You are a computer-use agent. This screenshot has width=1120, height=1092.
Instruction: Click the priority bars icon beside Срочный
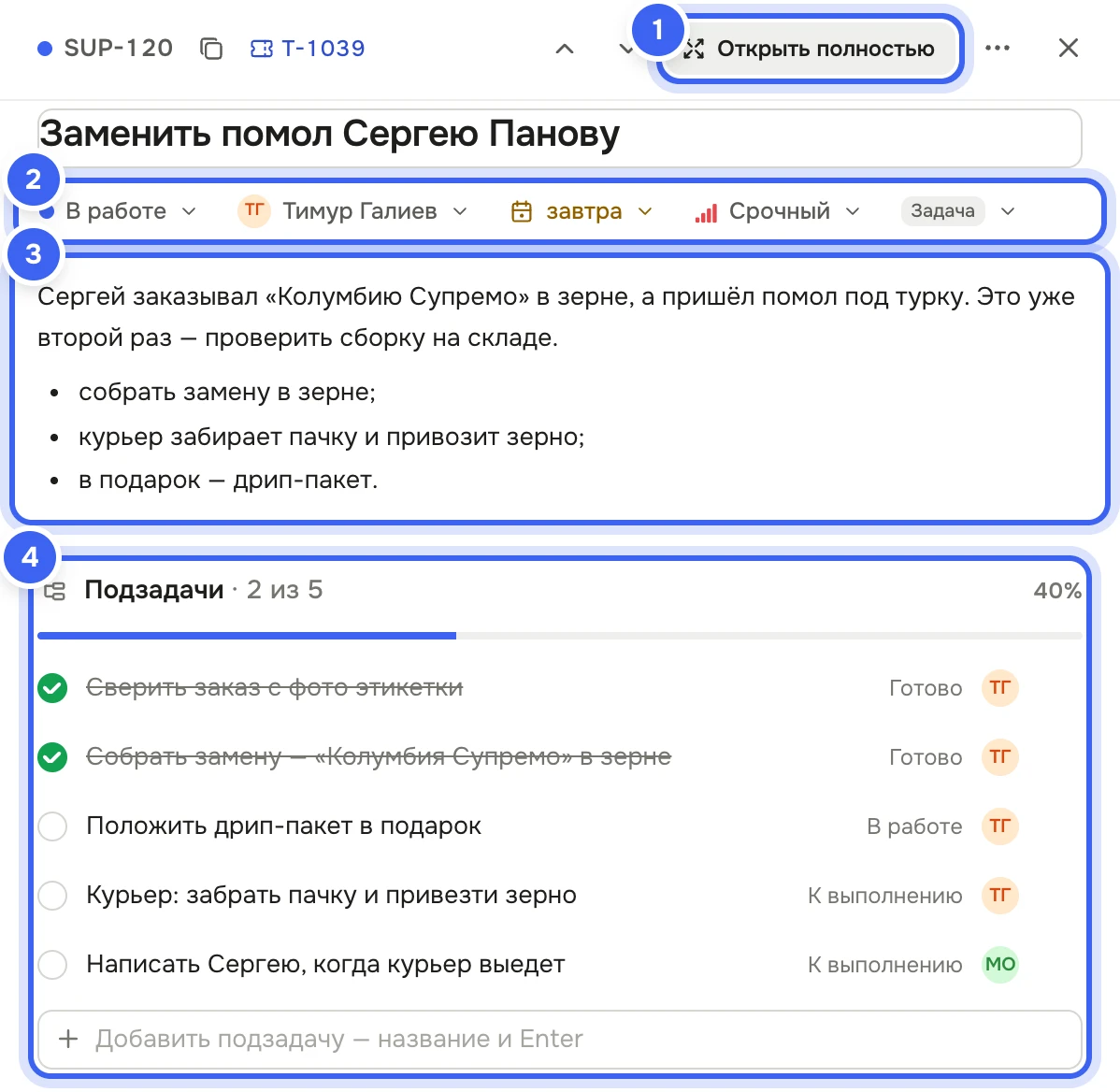click(x=706, y=212)
